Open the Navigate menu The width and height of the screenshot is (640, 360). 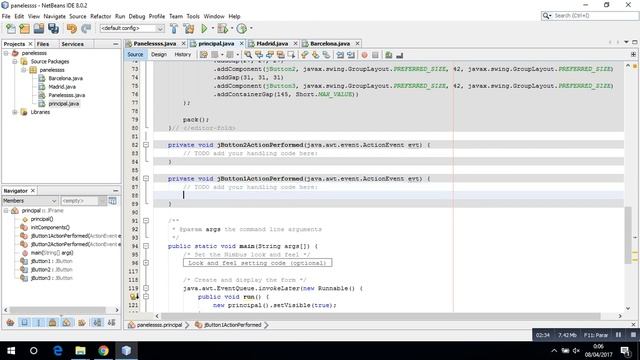pyautogui.click(x=54, y=16)
